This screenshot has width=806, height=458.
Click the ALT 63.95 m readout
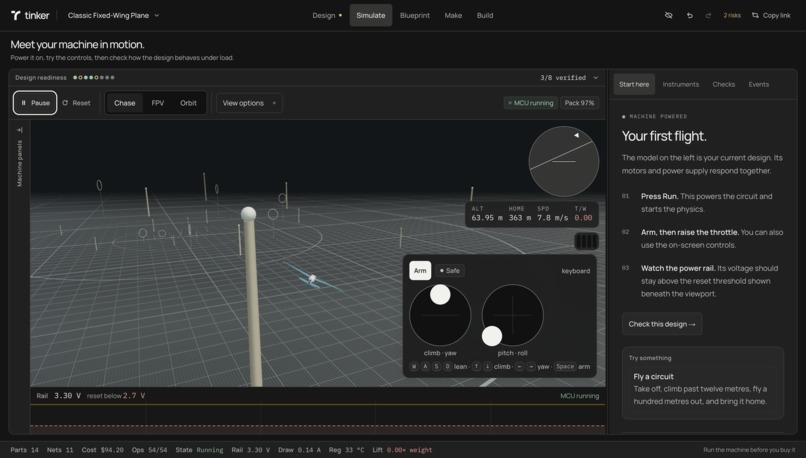tap(487, 214)
